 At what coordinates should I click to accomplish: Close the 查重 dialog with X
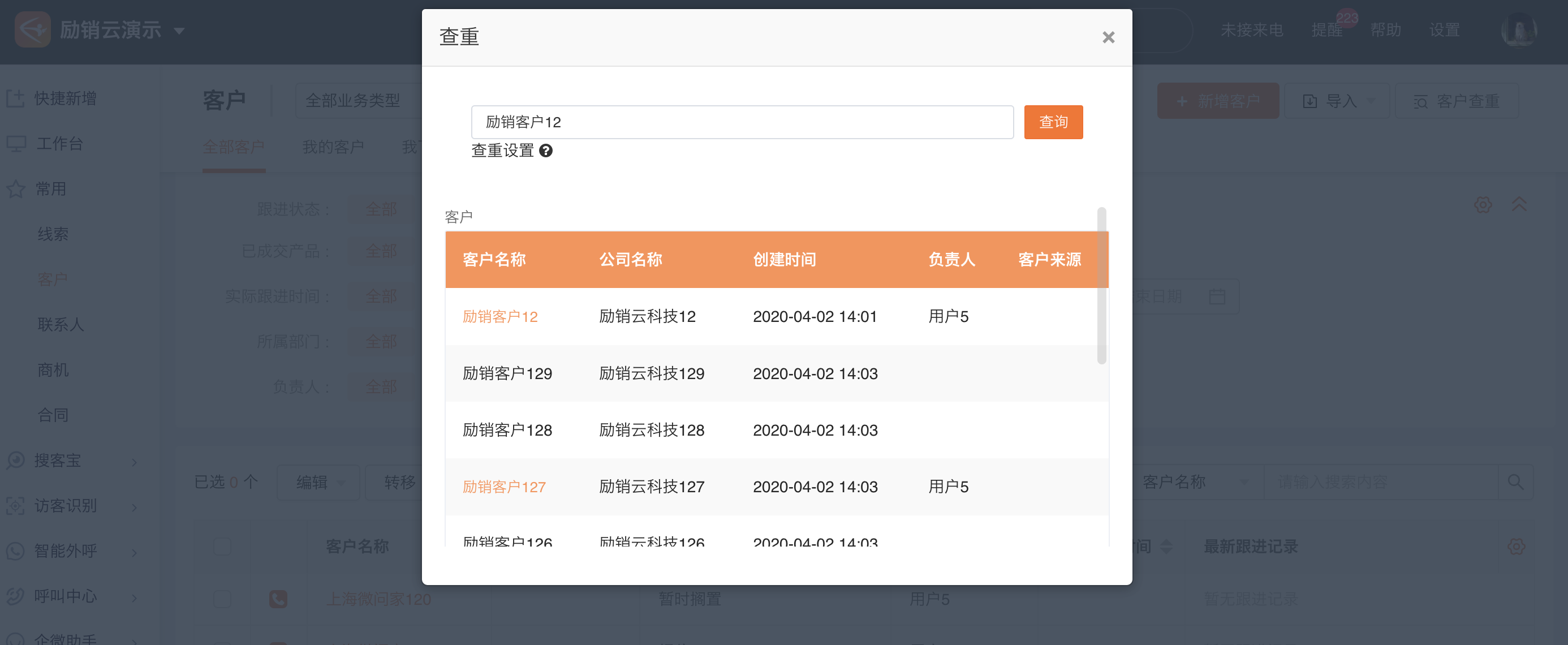(1108, 38)
